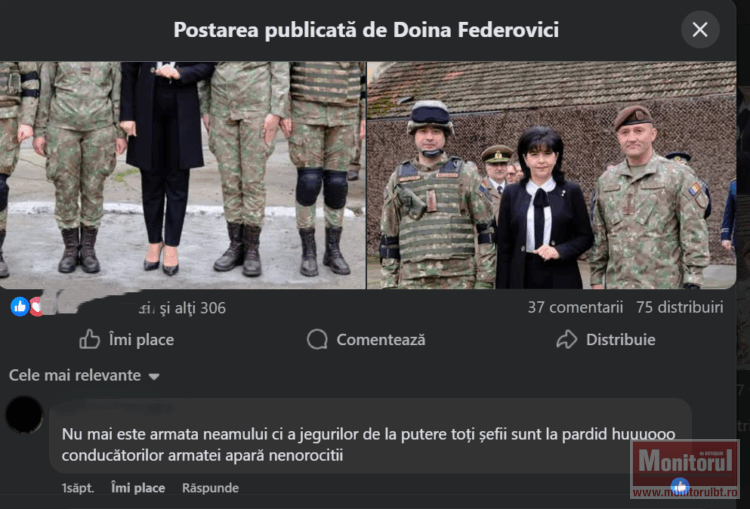Image resolution: width=750 pixels, height=509 pixels.
Task: Show people who reacted: și alți 306
Action: coord(192,308)
